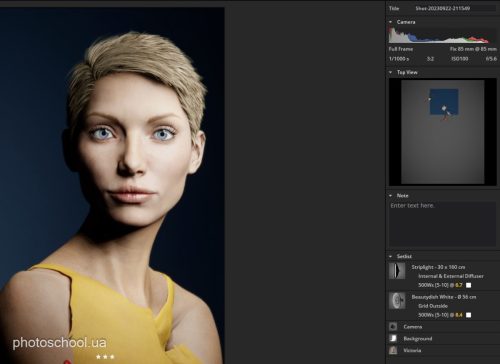Click the "1/1000 s" shutter speed value
Screen dimensions: 500x364
click(x=399, y=59)
